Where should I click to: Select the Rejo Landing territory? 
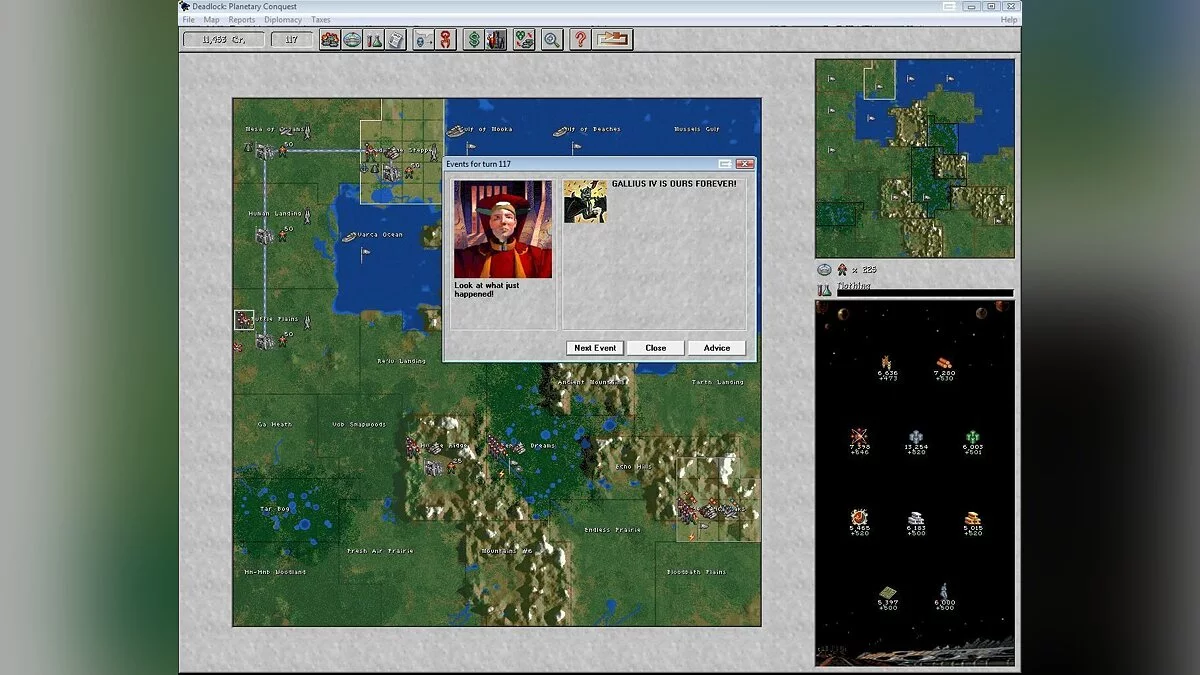[401, 361]
